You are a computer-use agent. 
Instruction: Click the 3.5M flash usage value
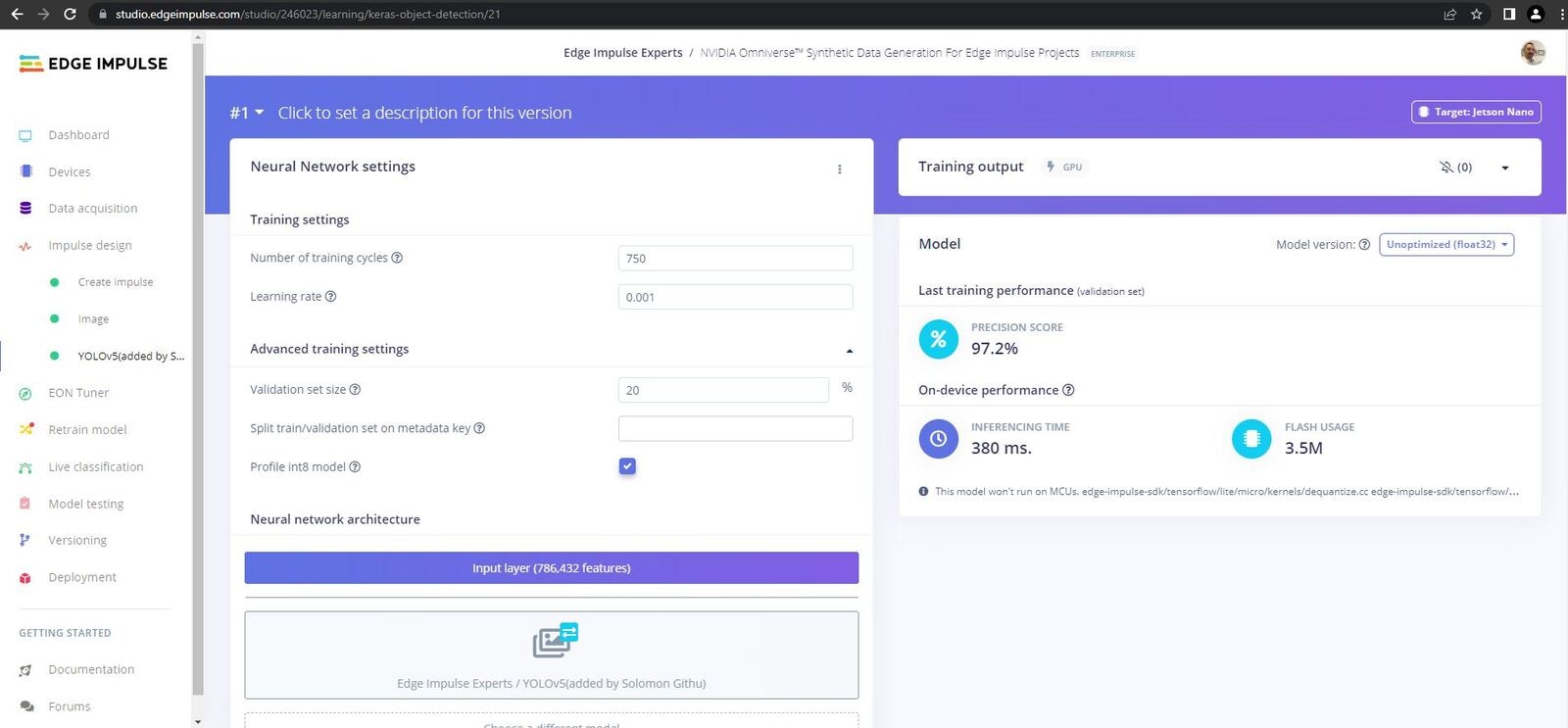1303,448
